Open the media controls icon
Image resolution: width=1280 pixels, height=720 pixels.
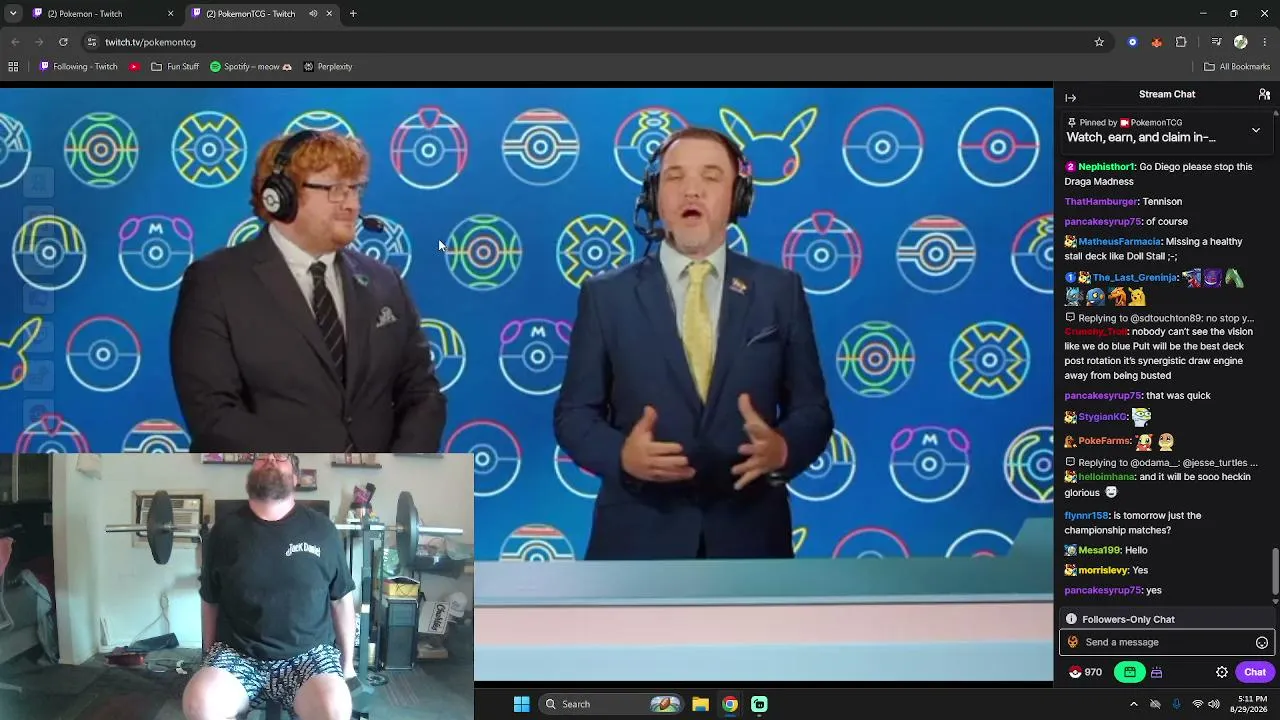(x=1216, y=42)
